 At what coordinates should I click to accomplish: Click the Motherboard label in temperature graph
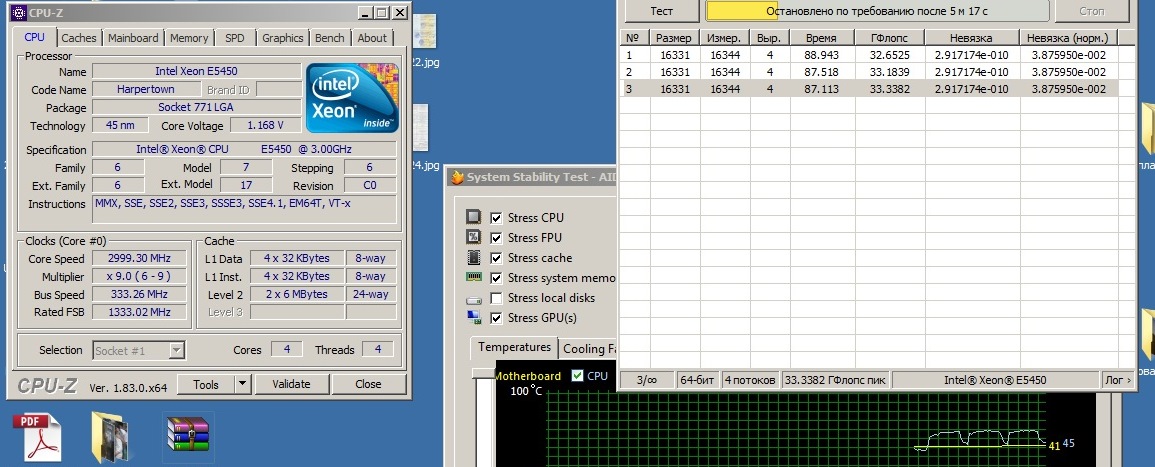pyautogui.click(x=528, y=376)
